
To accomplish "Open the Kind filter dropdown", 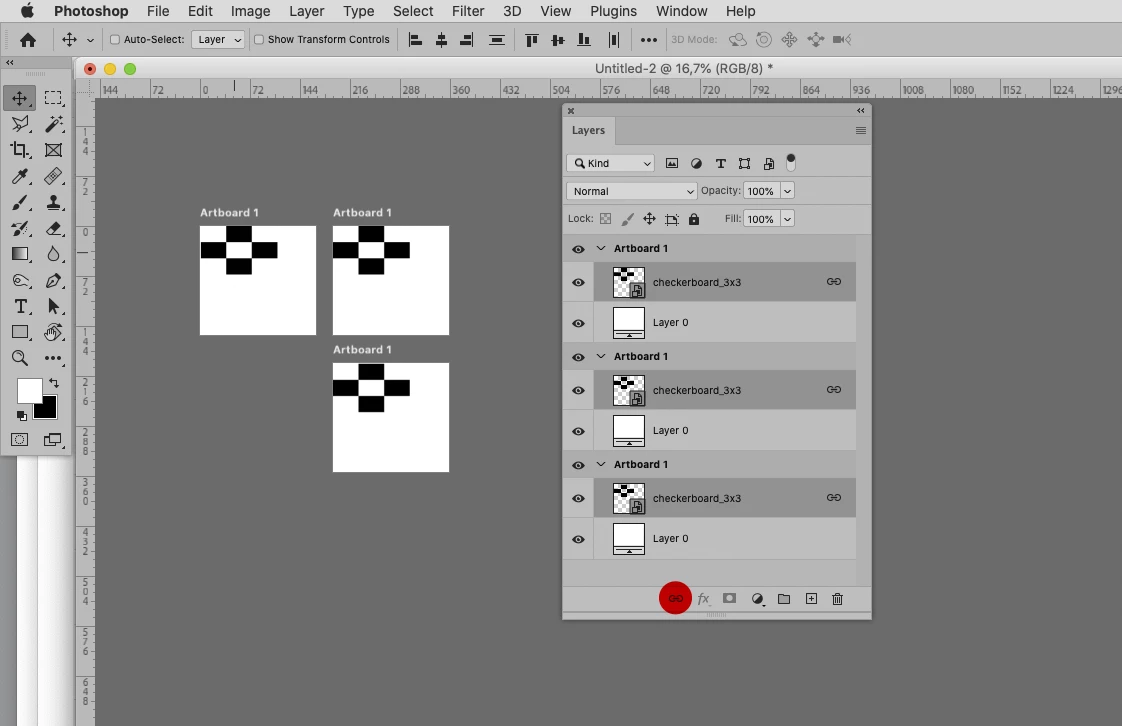I will pyautogui.click(x=612, y=163).
